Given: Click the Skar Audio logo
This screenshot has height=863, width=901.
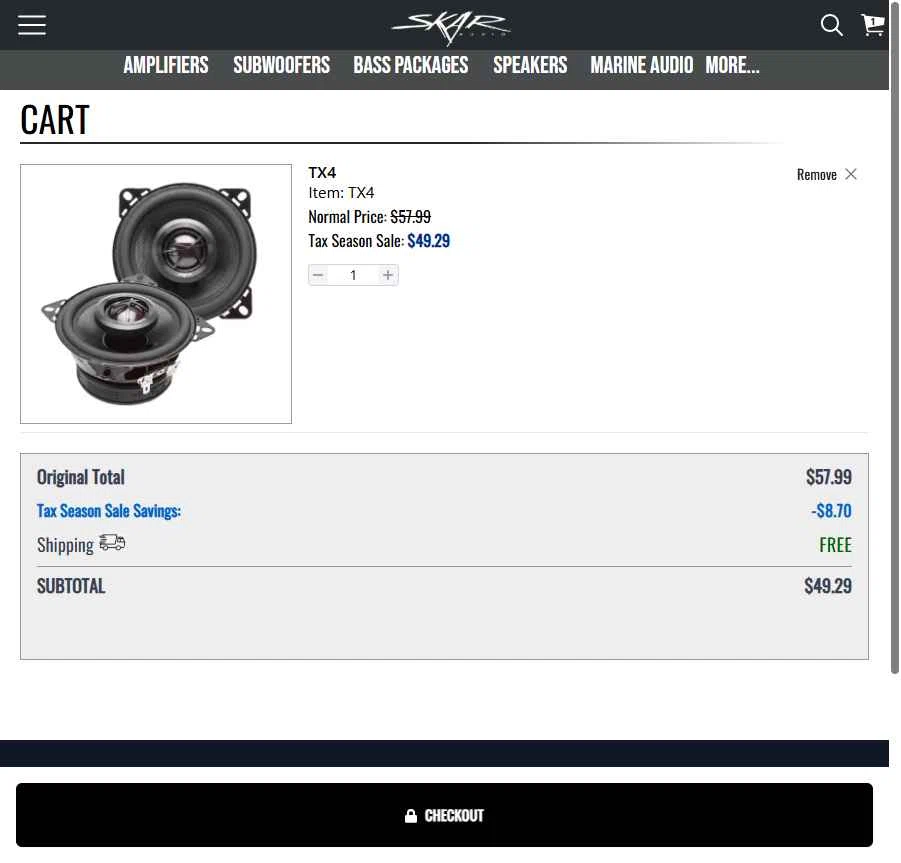Looking at the screenshot, I should click(x=450, y=26).
